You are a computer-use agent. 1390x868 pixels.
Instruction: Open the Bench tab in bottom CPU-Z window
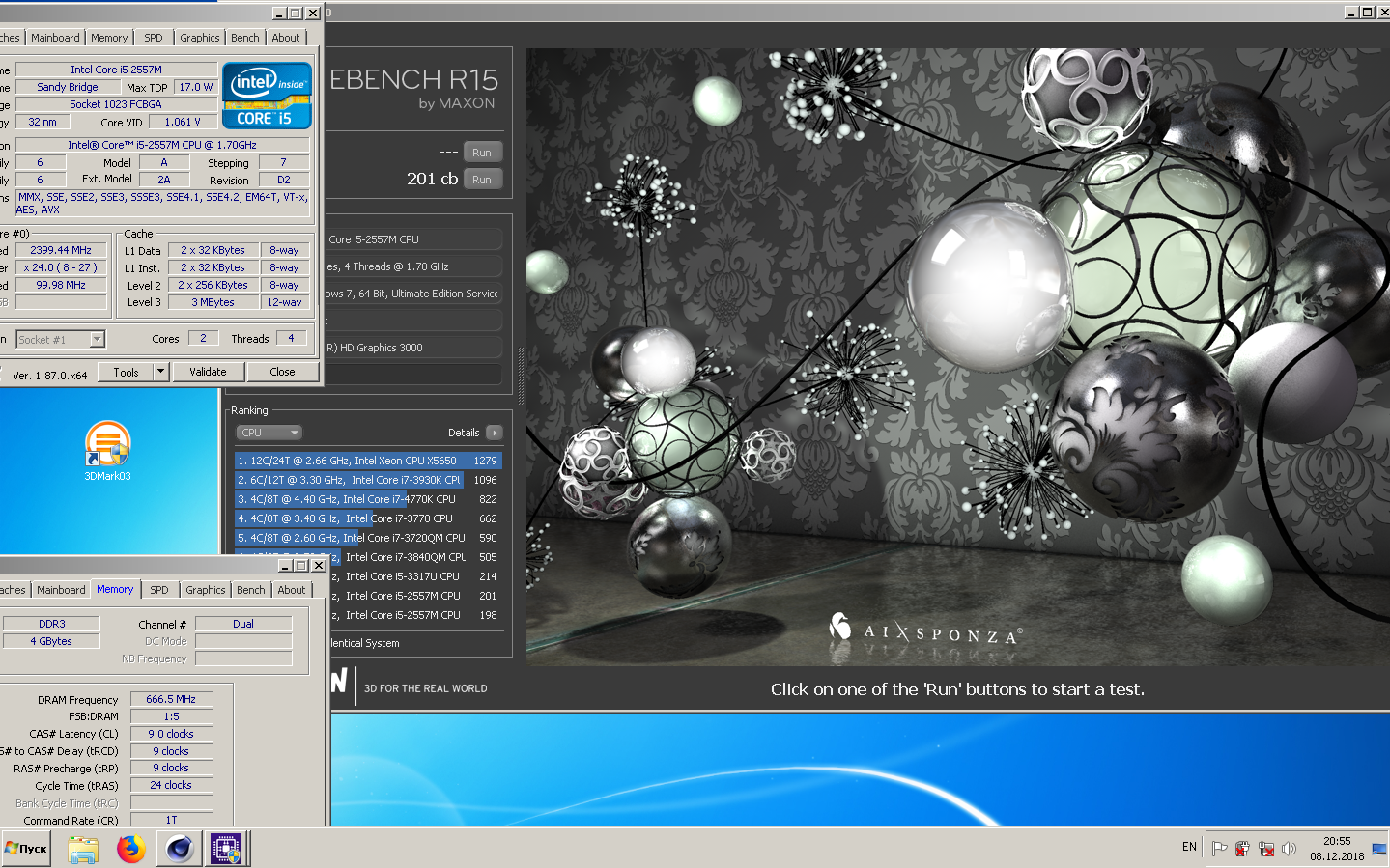click(251, 590)
